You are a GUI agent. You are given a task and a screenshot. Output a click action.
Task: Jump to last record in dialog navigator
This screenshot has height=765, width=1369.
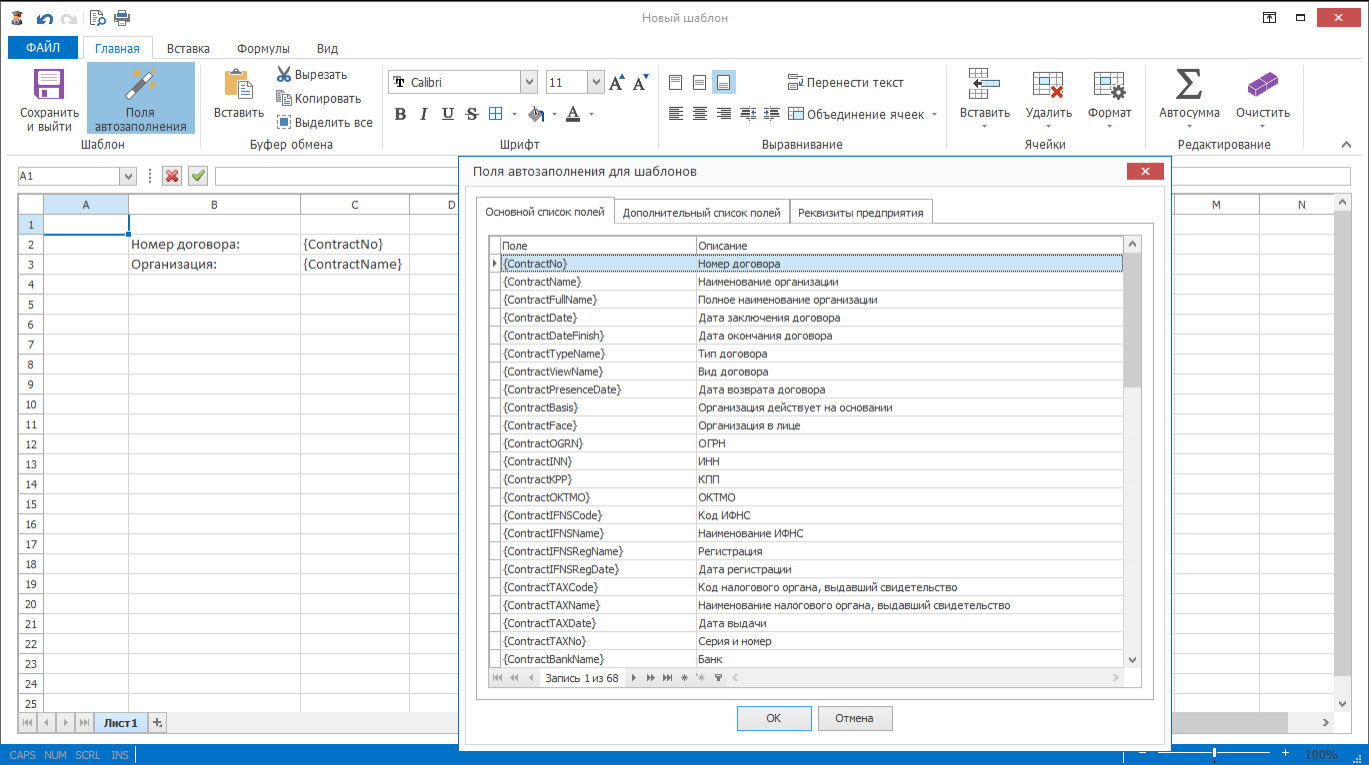pyautogui.click(x=667, y=678)
